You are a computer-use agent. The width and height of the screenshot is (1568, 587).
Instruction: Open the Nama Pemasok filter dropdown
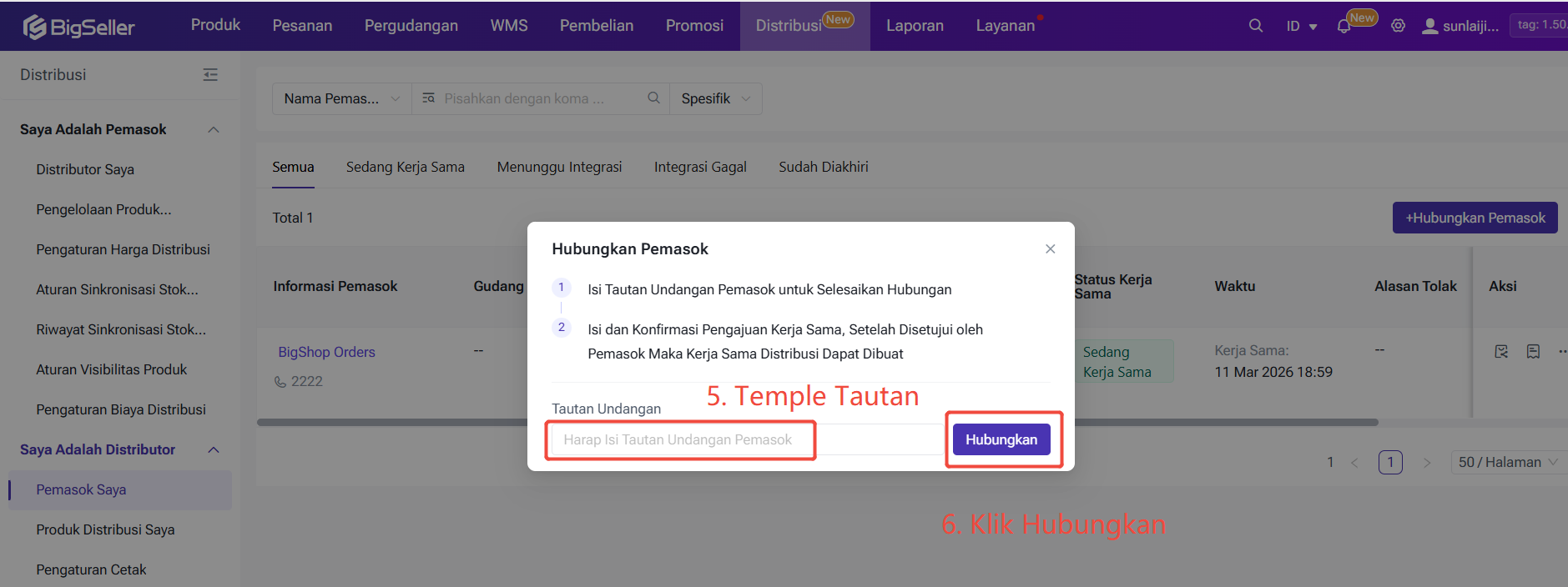pyautogui.click(x=342, y=98)
